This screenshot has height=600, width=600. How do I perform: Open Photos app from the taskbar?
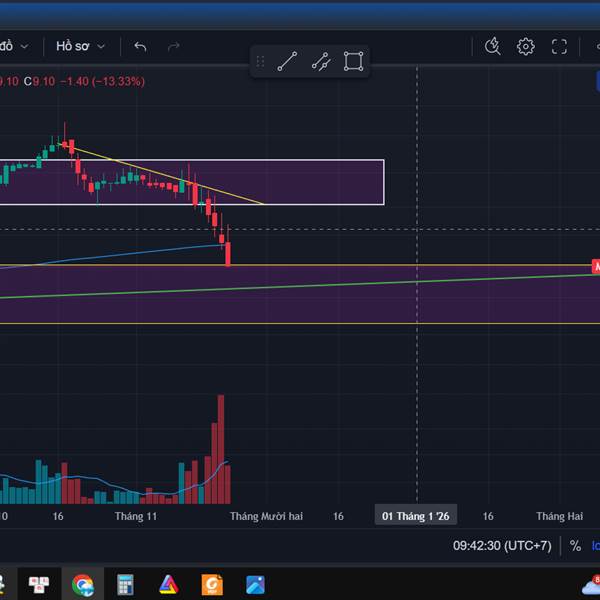point(255,585)
